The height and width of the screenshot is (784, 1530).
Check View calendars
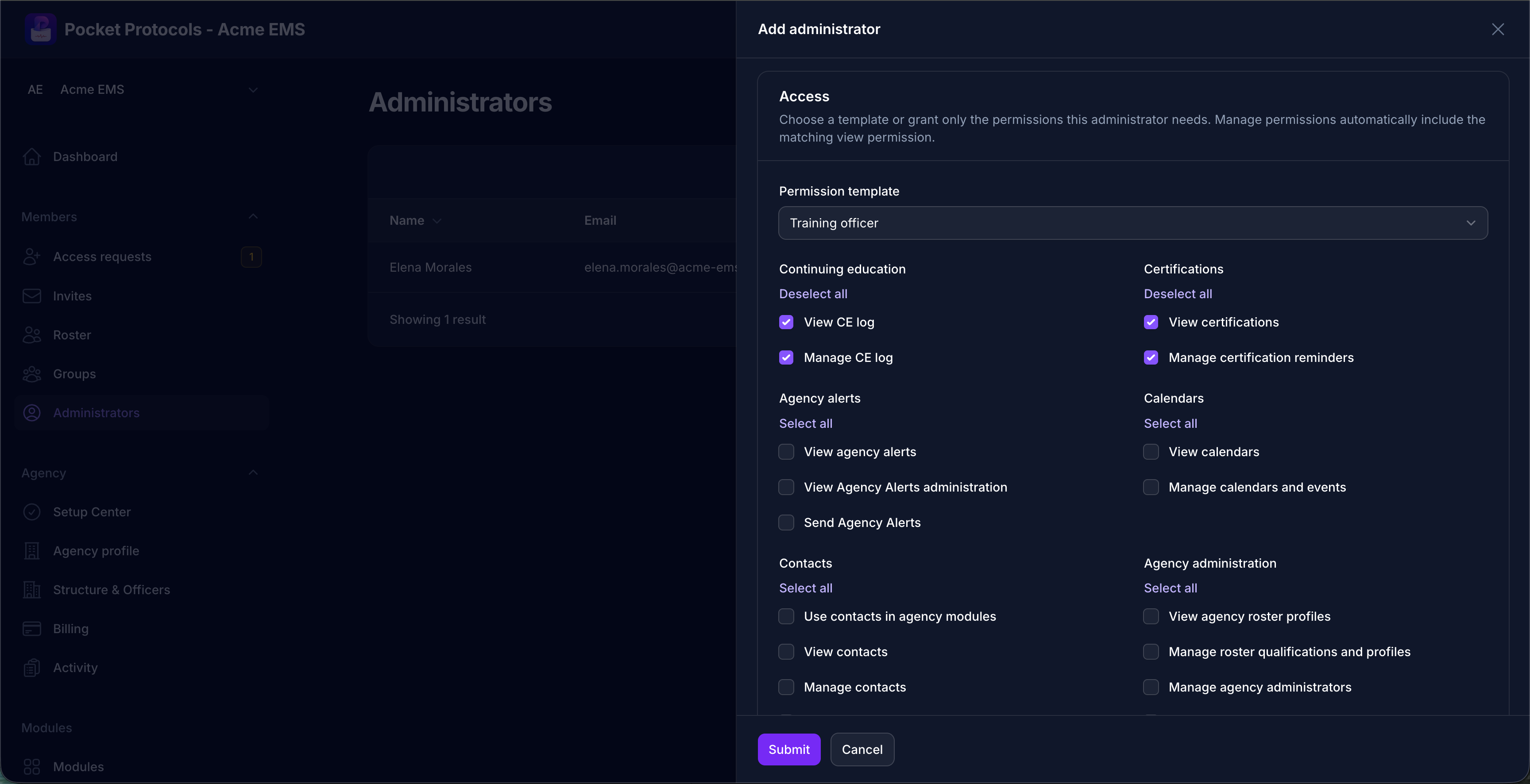[x=1151, y=452]
